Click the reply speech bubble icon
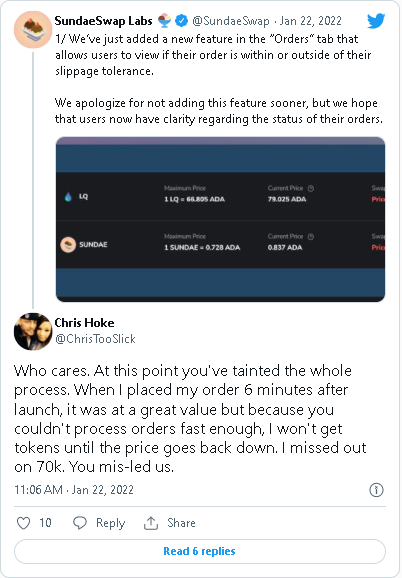The height and width of the screenshot is (578, 402). 80,523
